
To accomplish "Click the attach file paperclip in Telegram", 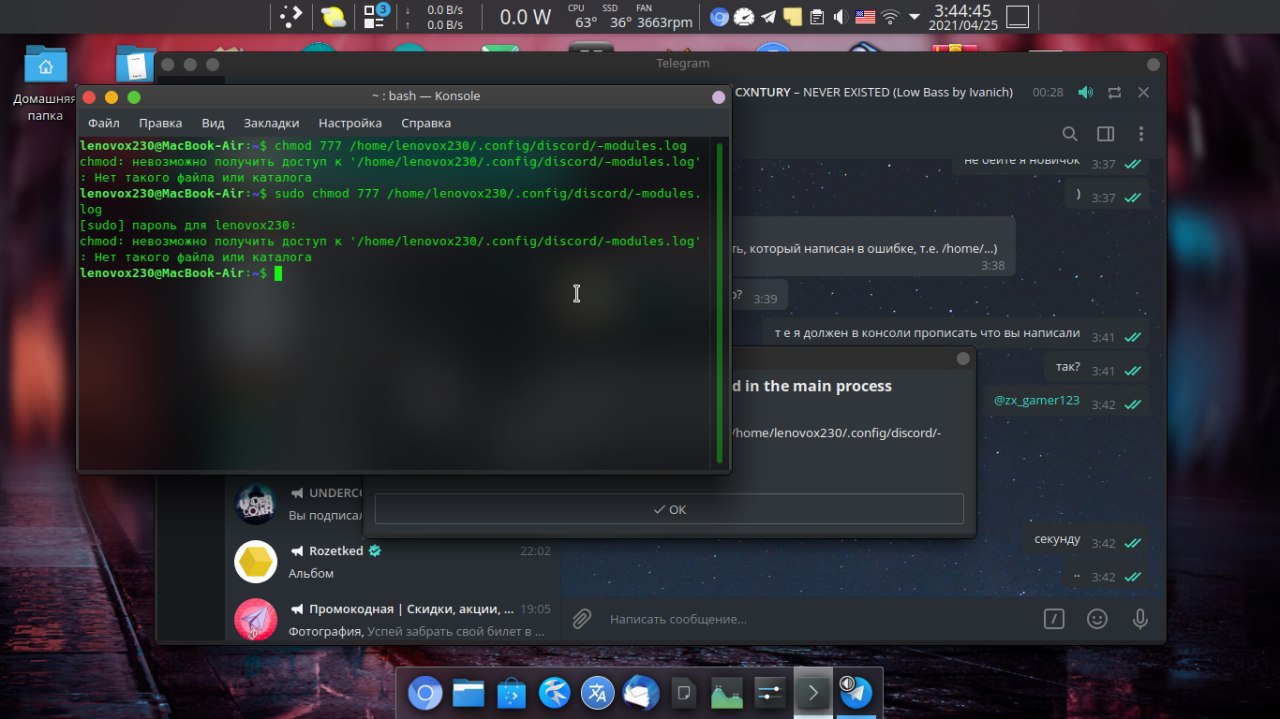I will 582,619.
